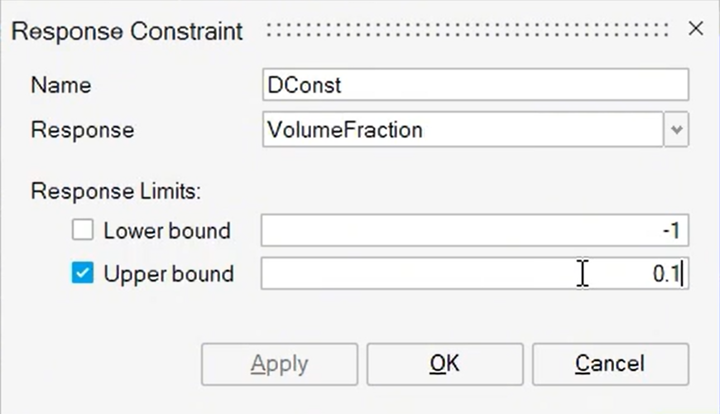Screen dimensions: 720x414
Task: Toggle Lower bound via its label text
Action: pyautogui.click(x=167, y=231)
